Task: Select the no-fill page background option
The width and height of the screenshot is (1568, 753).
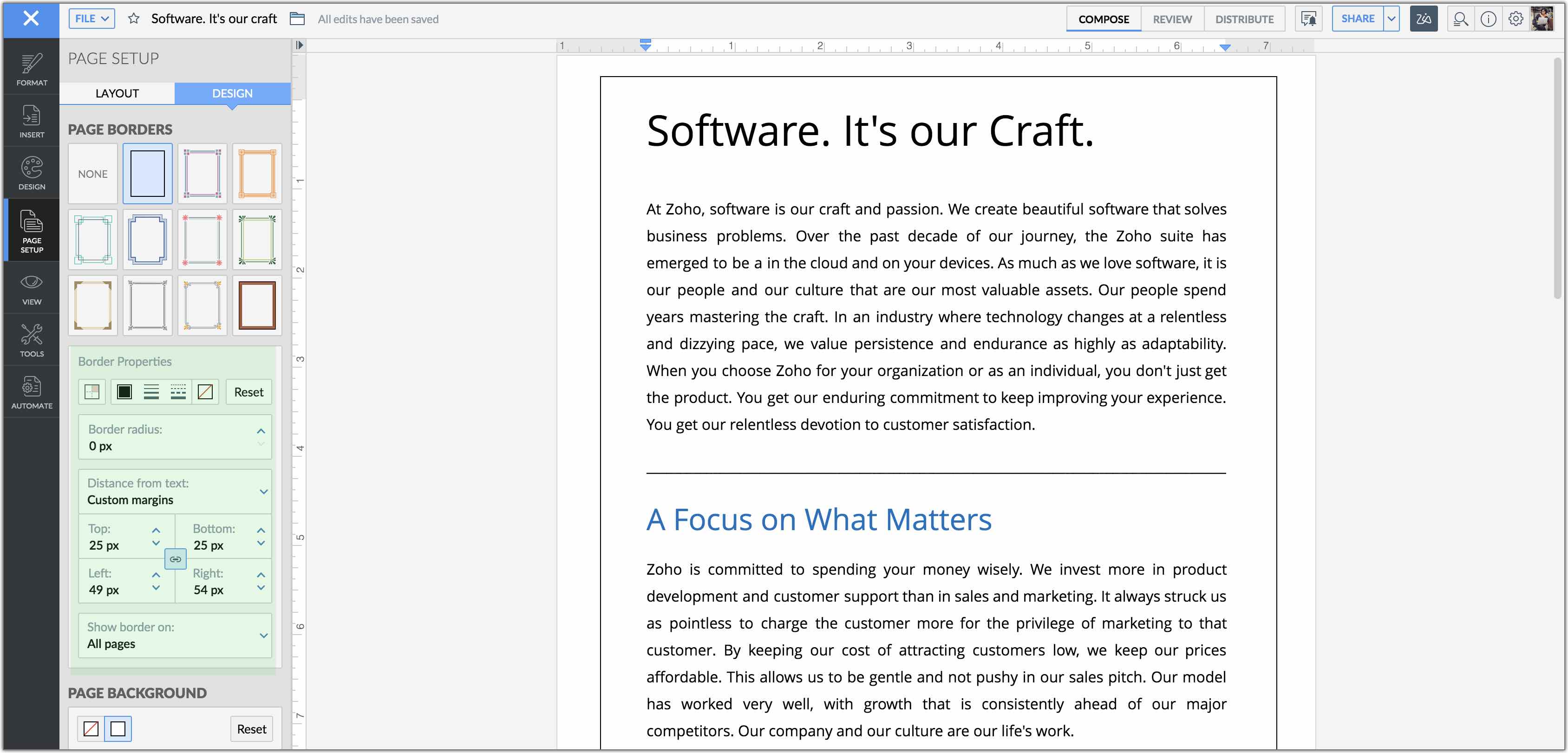Action: tap(91, 728)
